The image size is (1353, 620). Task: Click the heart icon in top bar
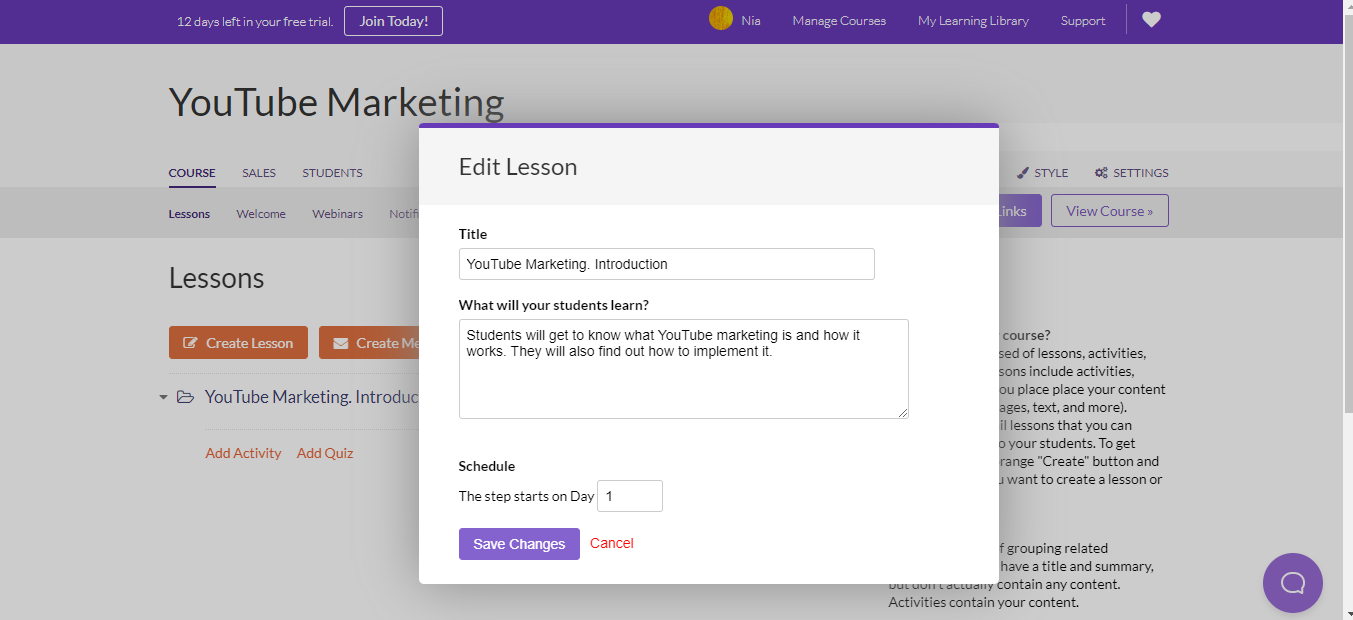(x=1151, y=20)
